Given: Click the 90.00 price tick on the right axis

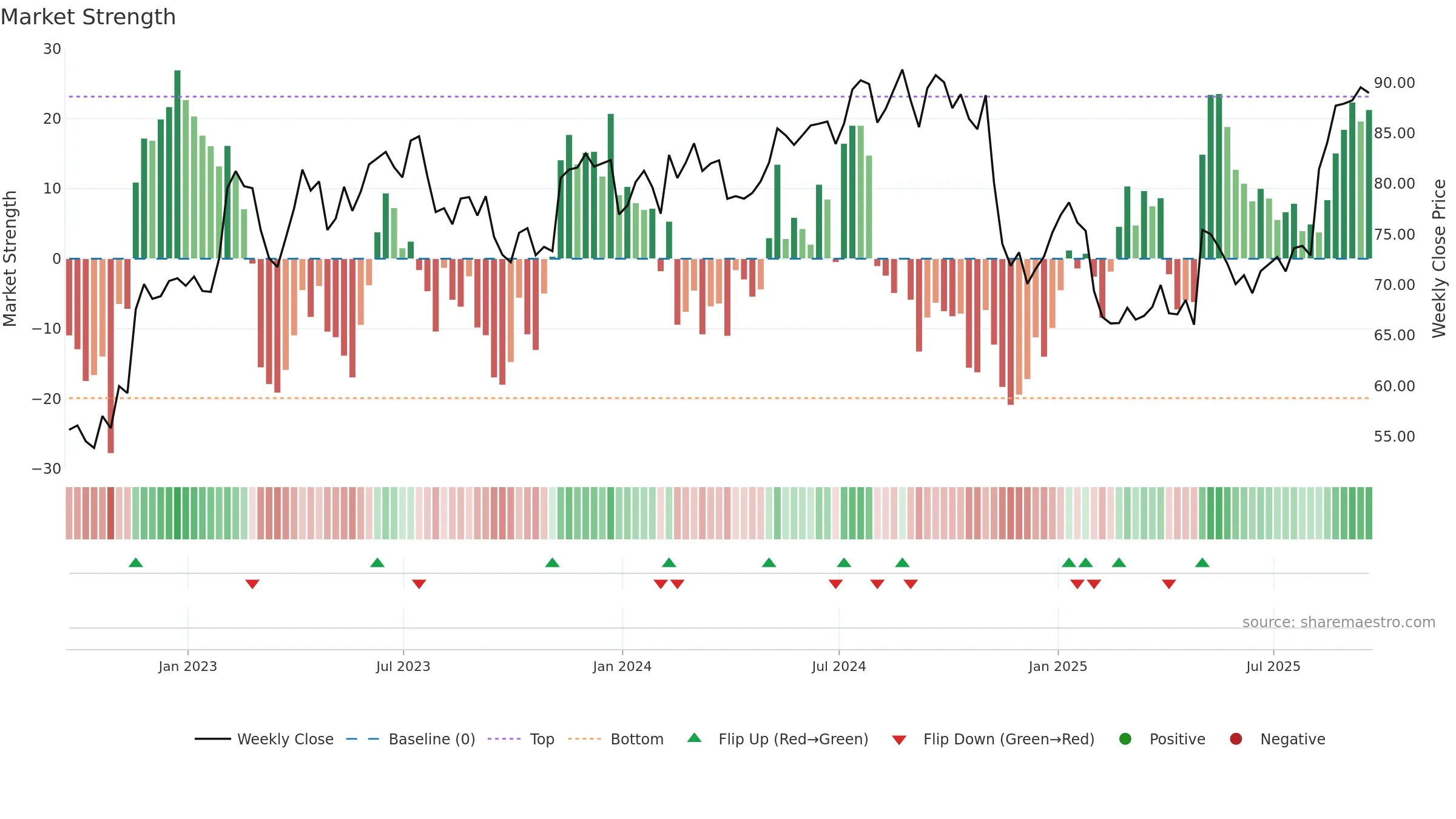Looking at the screenshot, I should click(1394, 83).
